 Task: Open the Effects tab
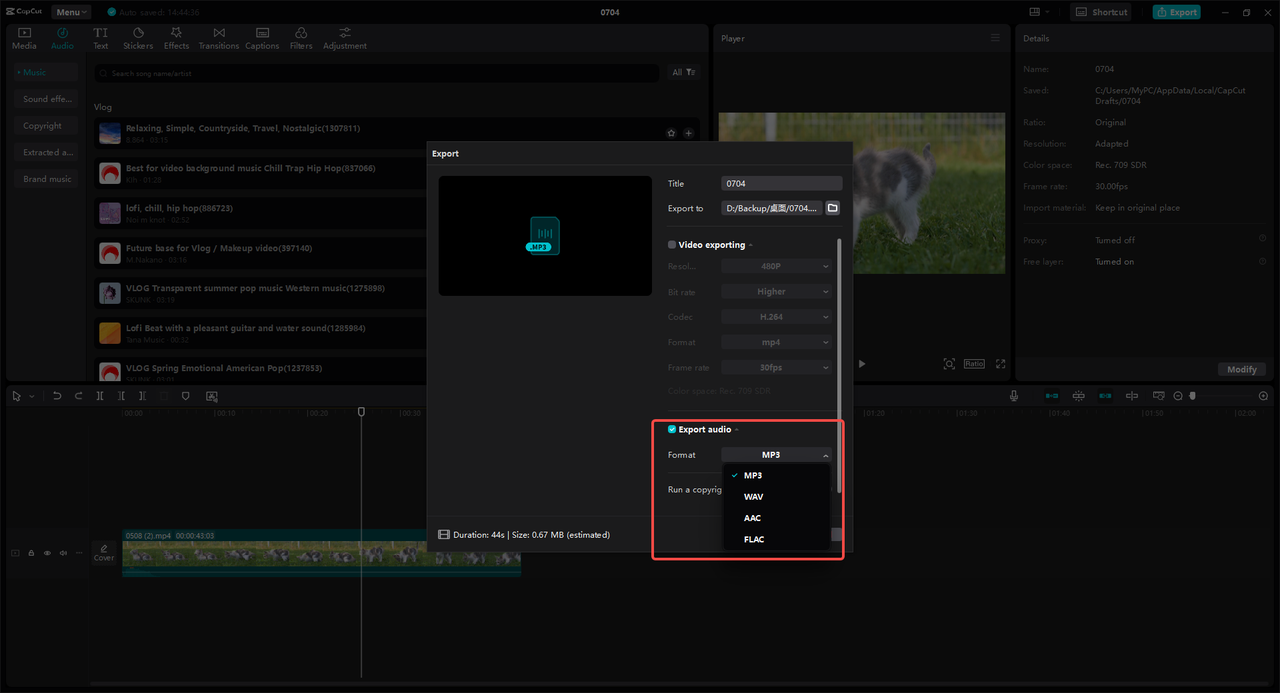click(177, 38)
